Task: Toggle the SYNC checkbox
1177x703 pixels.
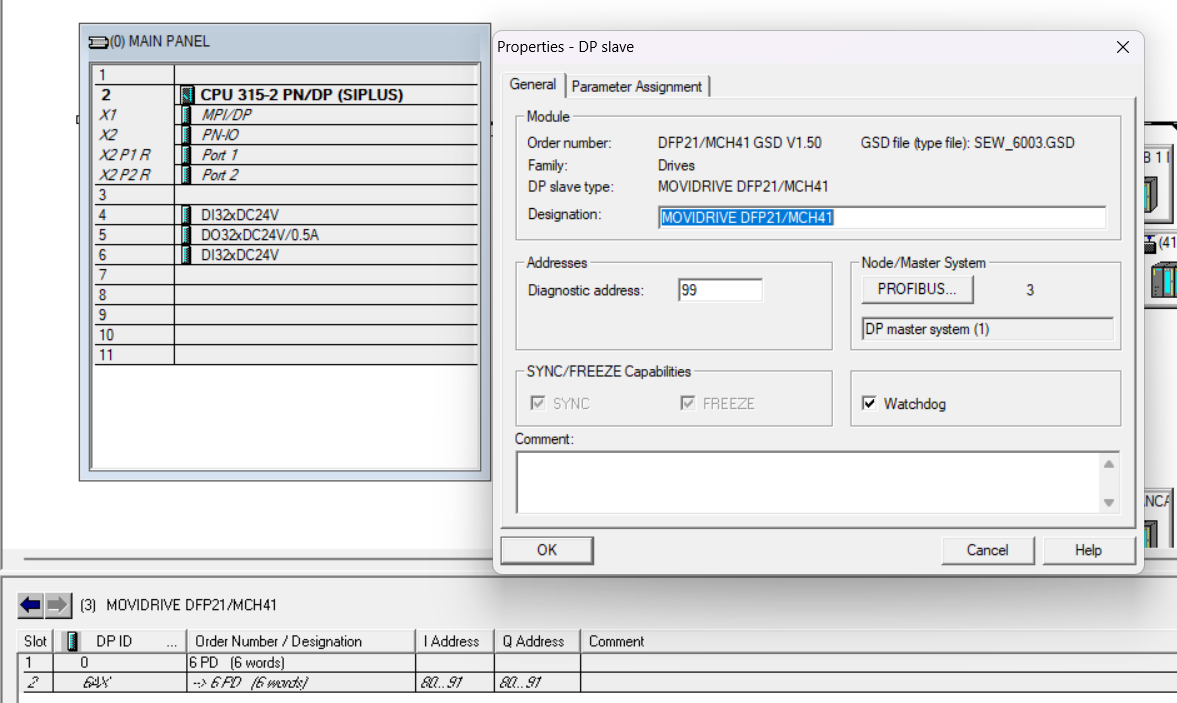Action: click(537, 404)
